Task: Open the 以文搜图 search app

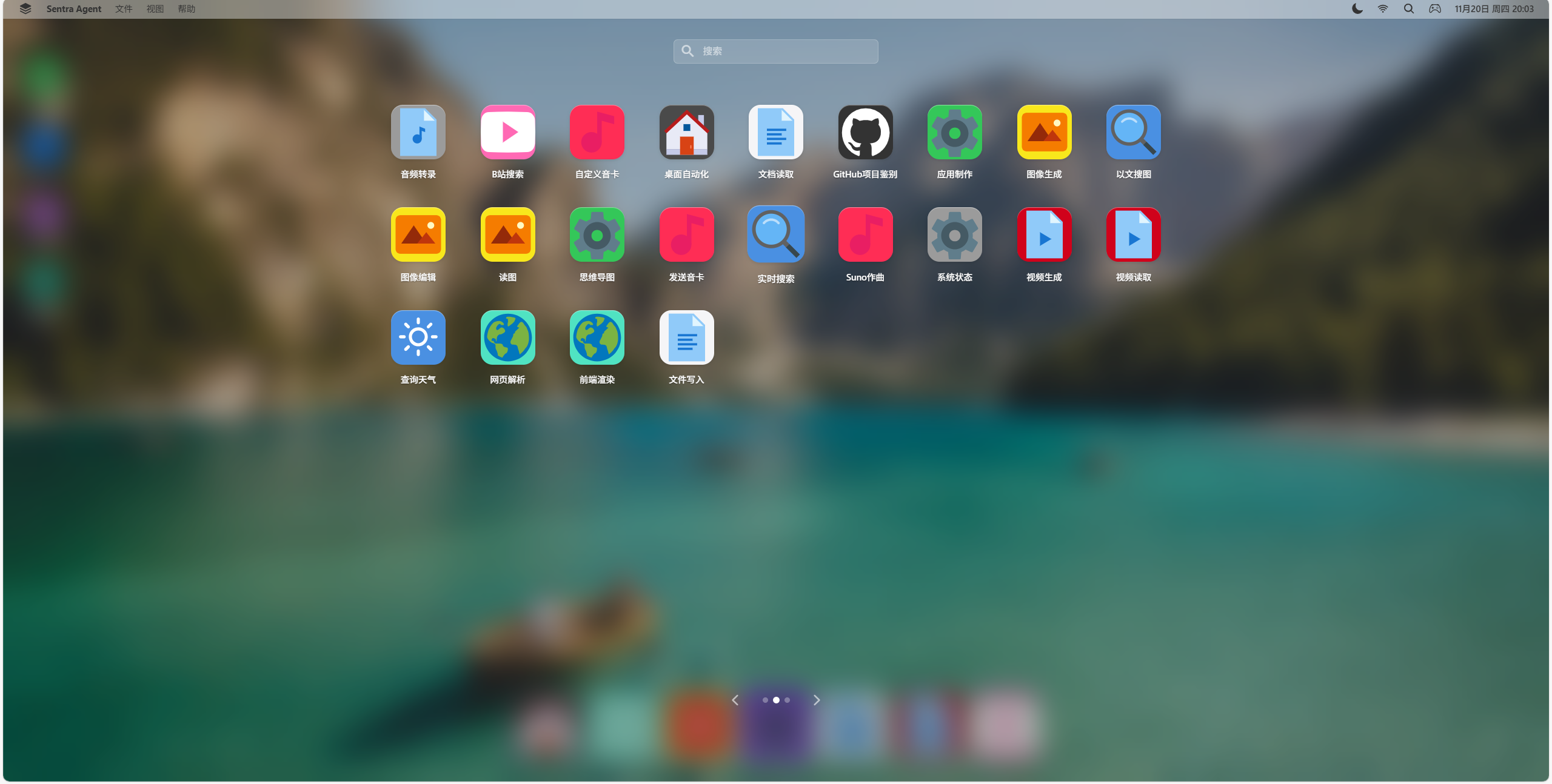Action: pos(1133,133)
